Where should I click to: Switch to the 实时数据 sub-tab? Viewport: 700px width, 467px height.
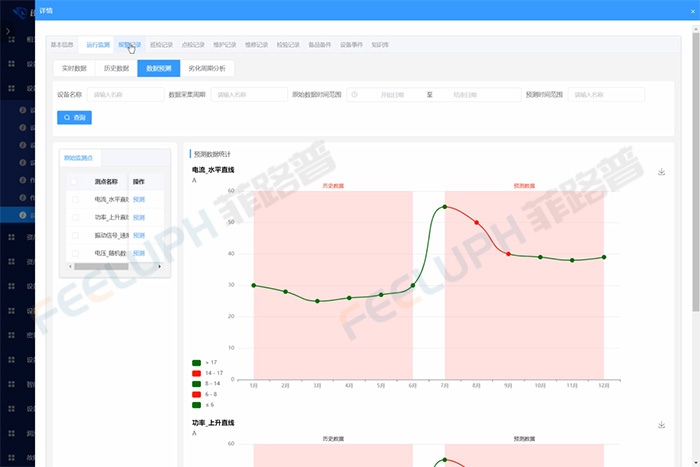pos(74,68)
